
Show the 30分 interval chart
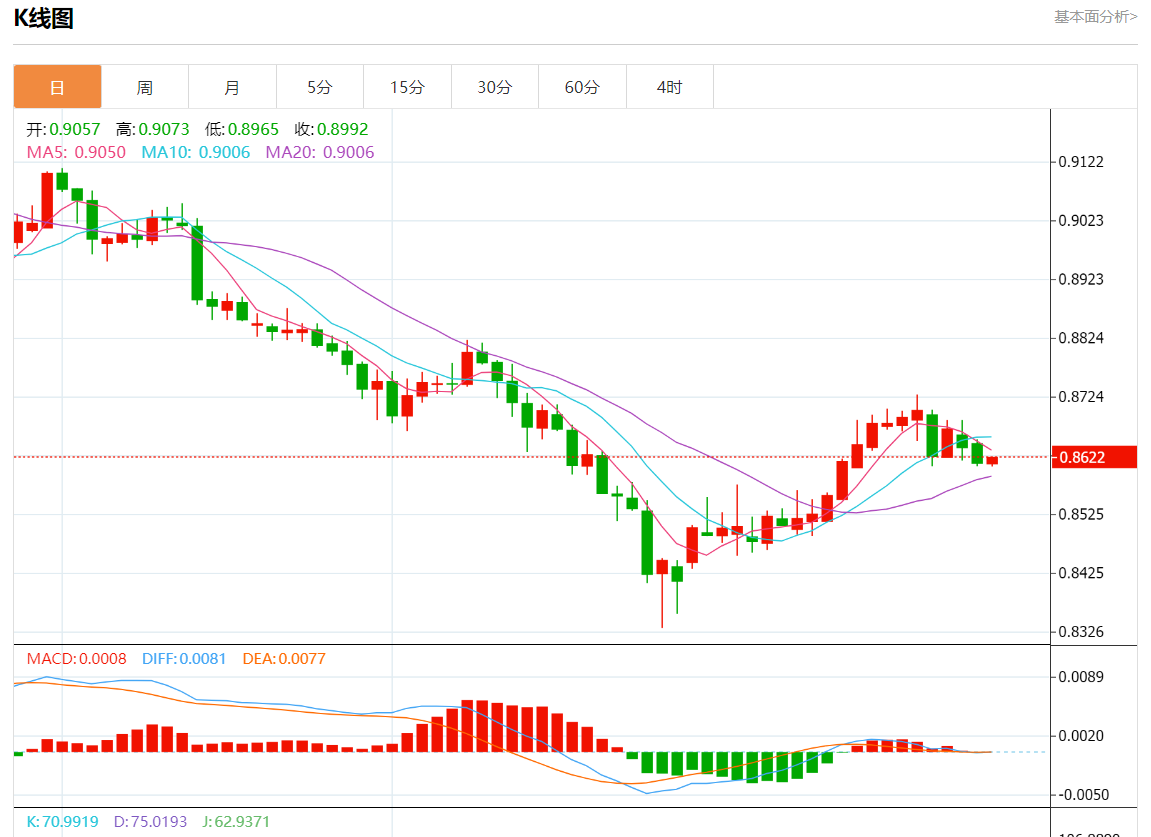(x=494, y=87)
